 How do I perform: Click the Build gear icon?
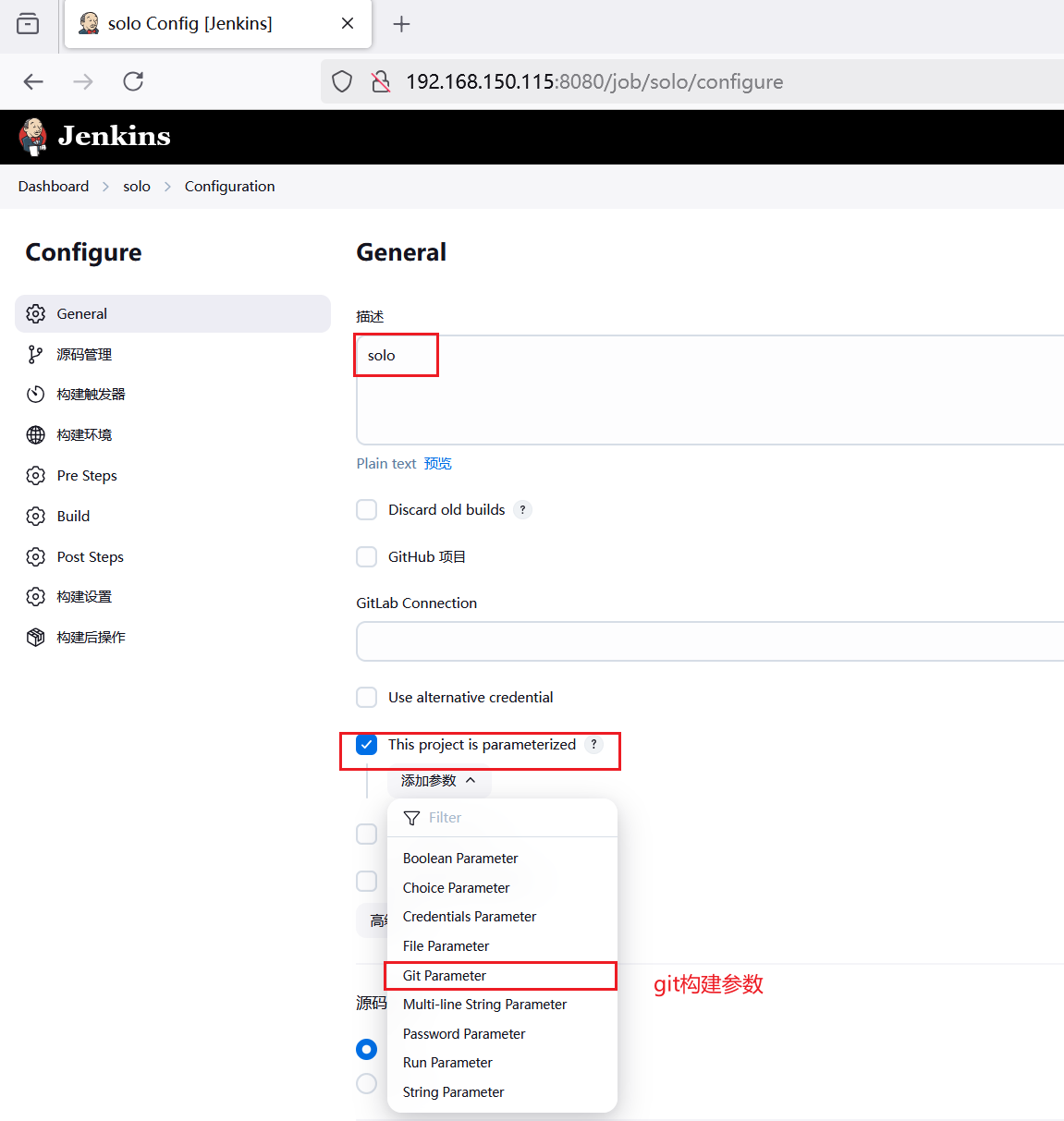pyautogui.click(x=36, y=516)
